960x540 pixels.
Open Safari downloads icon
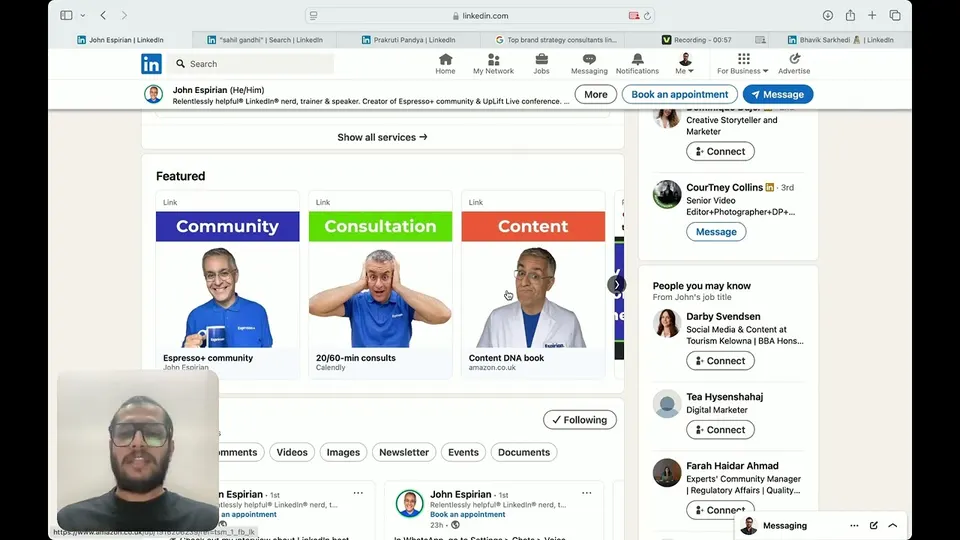(828, 15)
